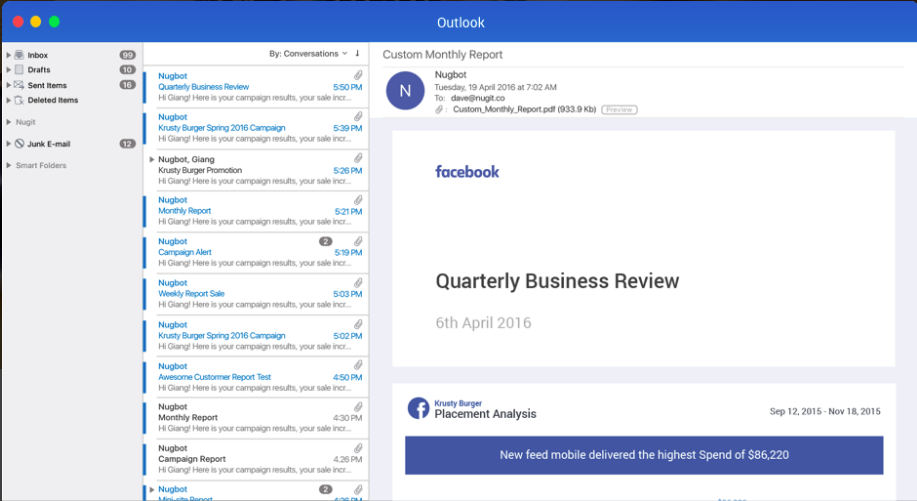917x501 pixels.
Task: Click paperclip icon on Awesome Customer Report Test email
Action: (x=358, y=365)
